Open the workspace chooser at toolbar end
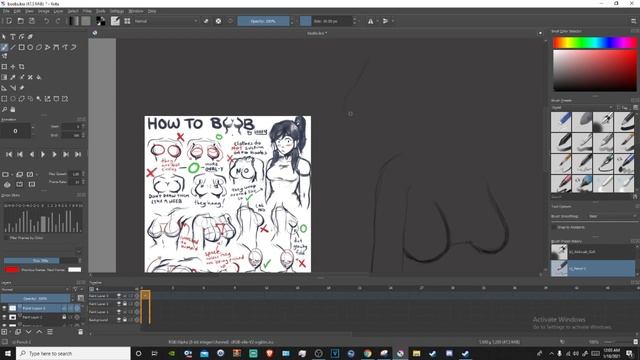This screenshot has height=360, width=640. pos(634,21)
